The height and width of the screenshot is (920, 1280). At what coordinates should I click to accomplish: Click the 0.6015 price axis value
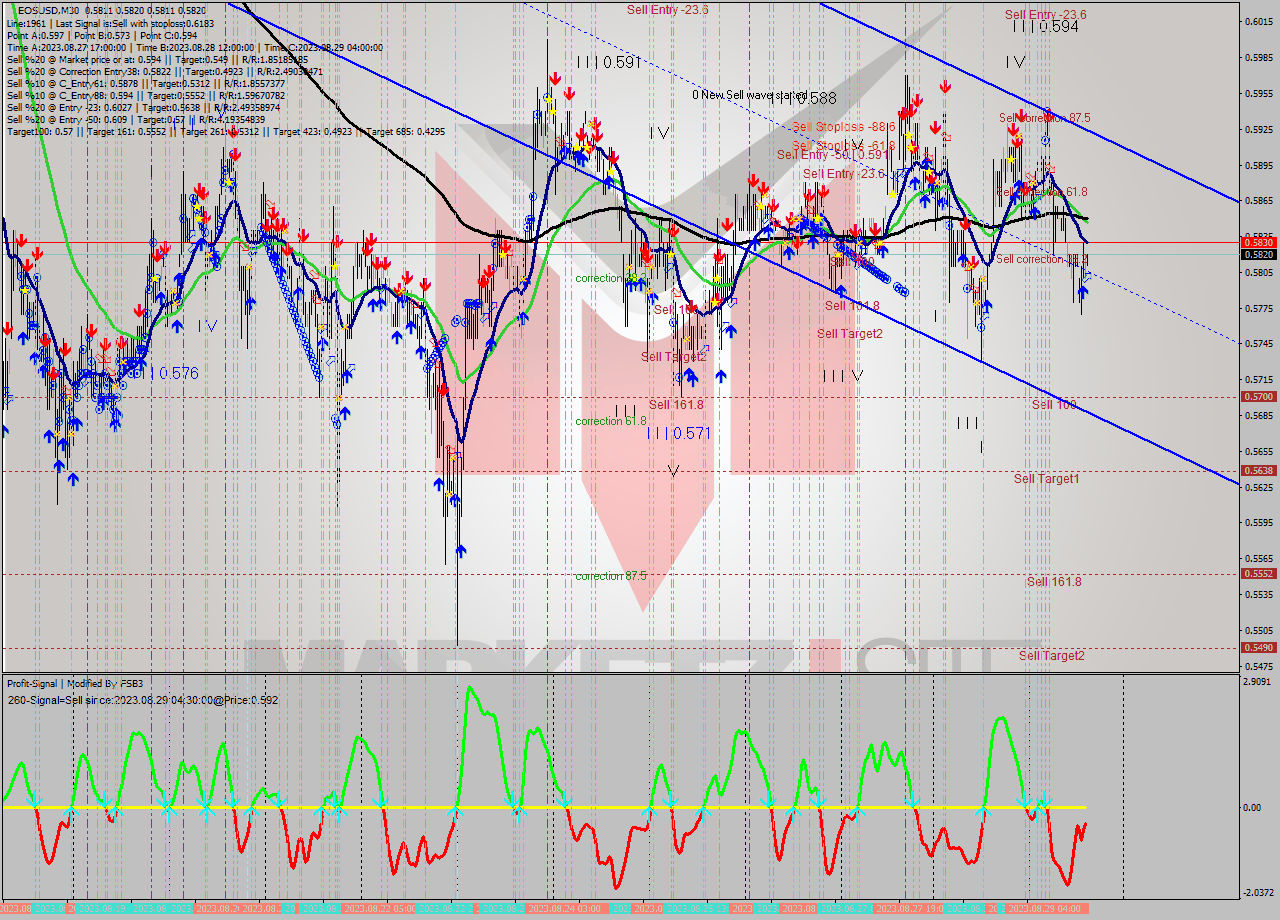coord(1259,21)
